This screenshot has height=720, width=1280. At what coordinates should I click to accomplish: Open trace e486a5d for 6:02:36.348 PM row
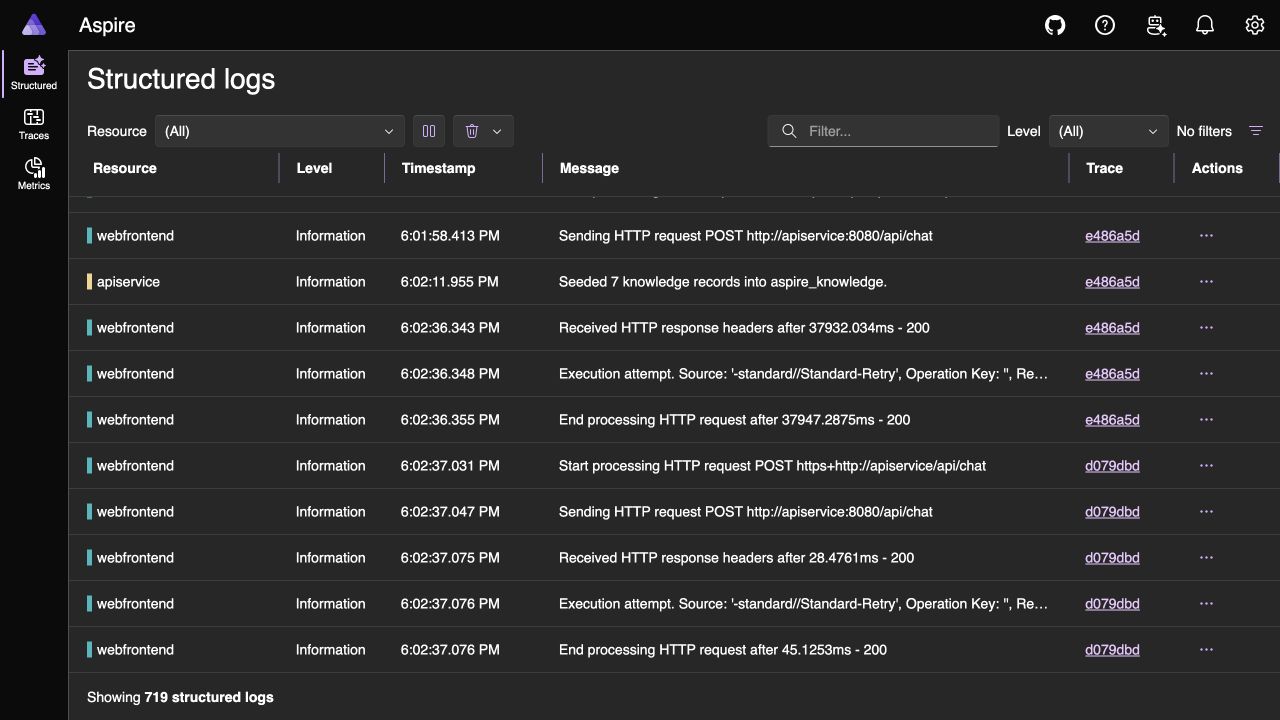click(1112, 374)
